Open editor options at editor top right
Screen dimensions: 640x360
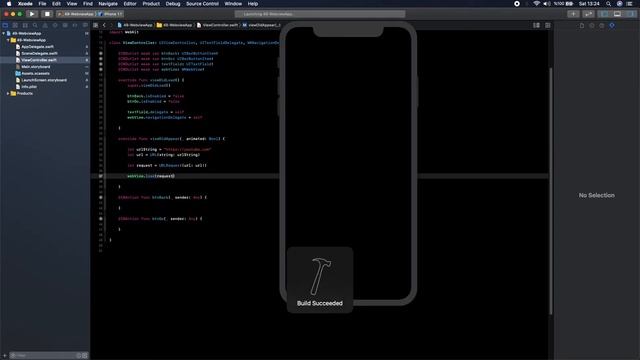click(536, 25)
